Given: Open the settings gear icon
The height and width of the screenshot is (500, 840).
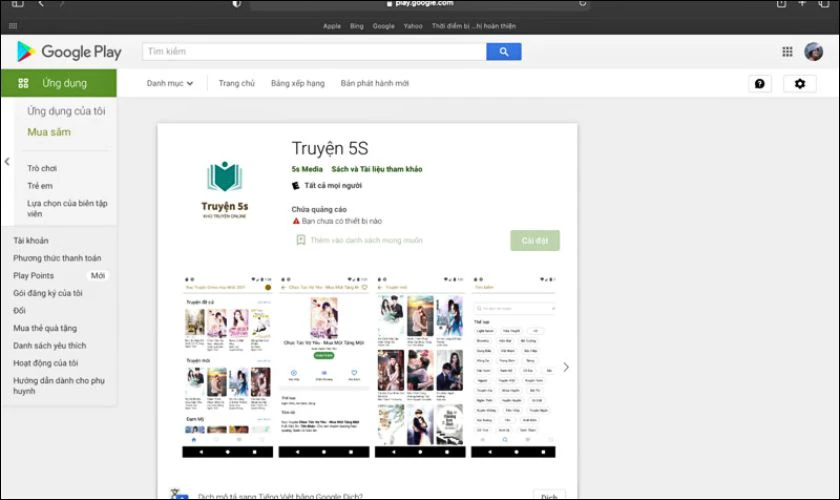Looking at the screenshot, I should coord(800,84).
